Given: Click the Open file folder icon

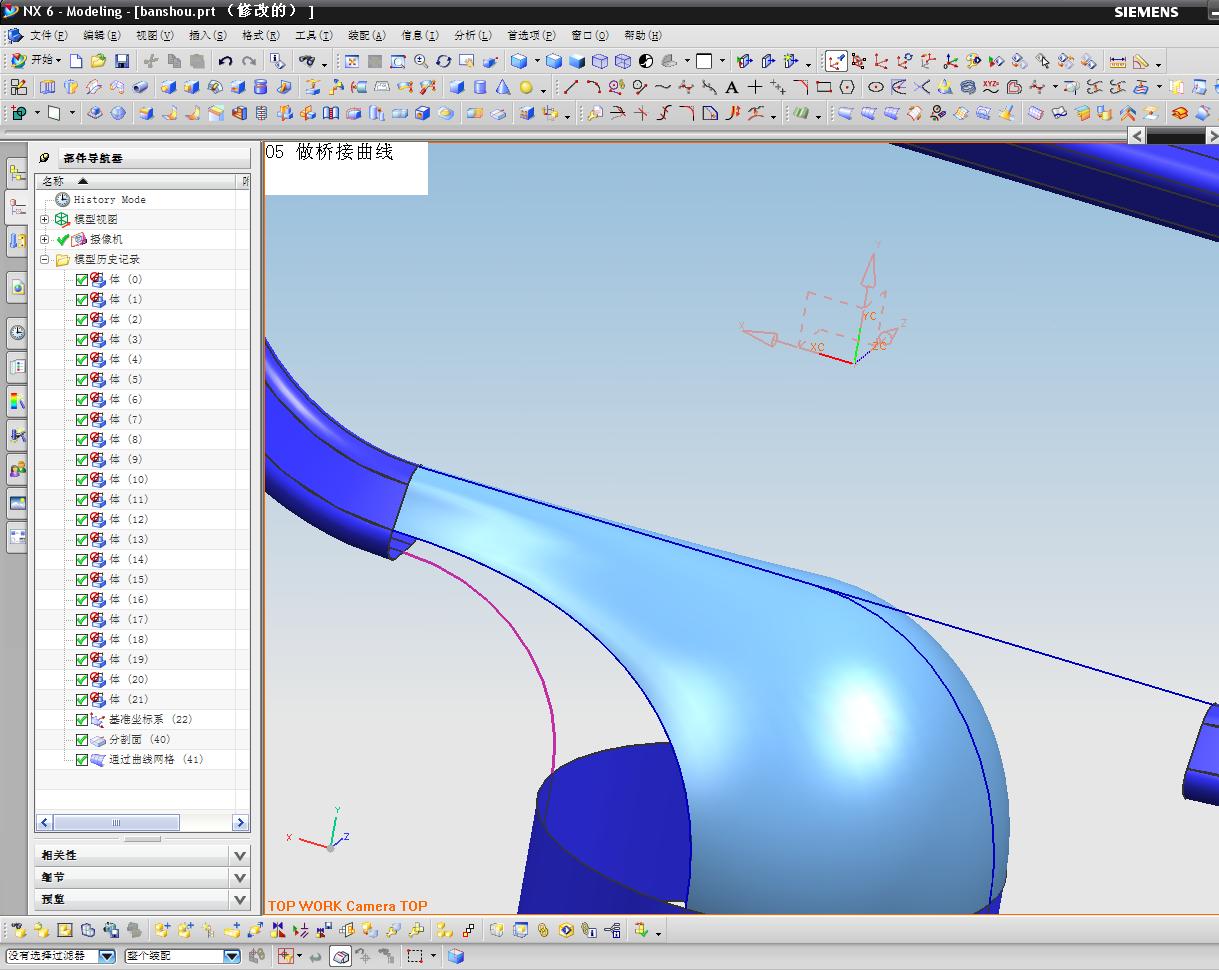Looking at the screenshot, I should pos(99,61).
